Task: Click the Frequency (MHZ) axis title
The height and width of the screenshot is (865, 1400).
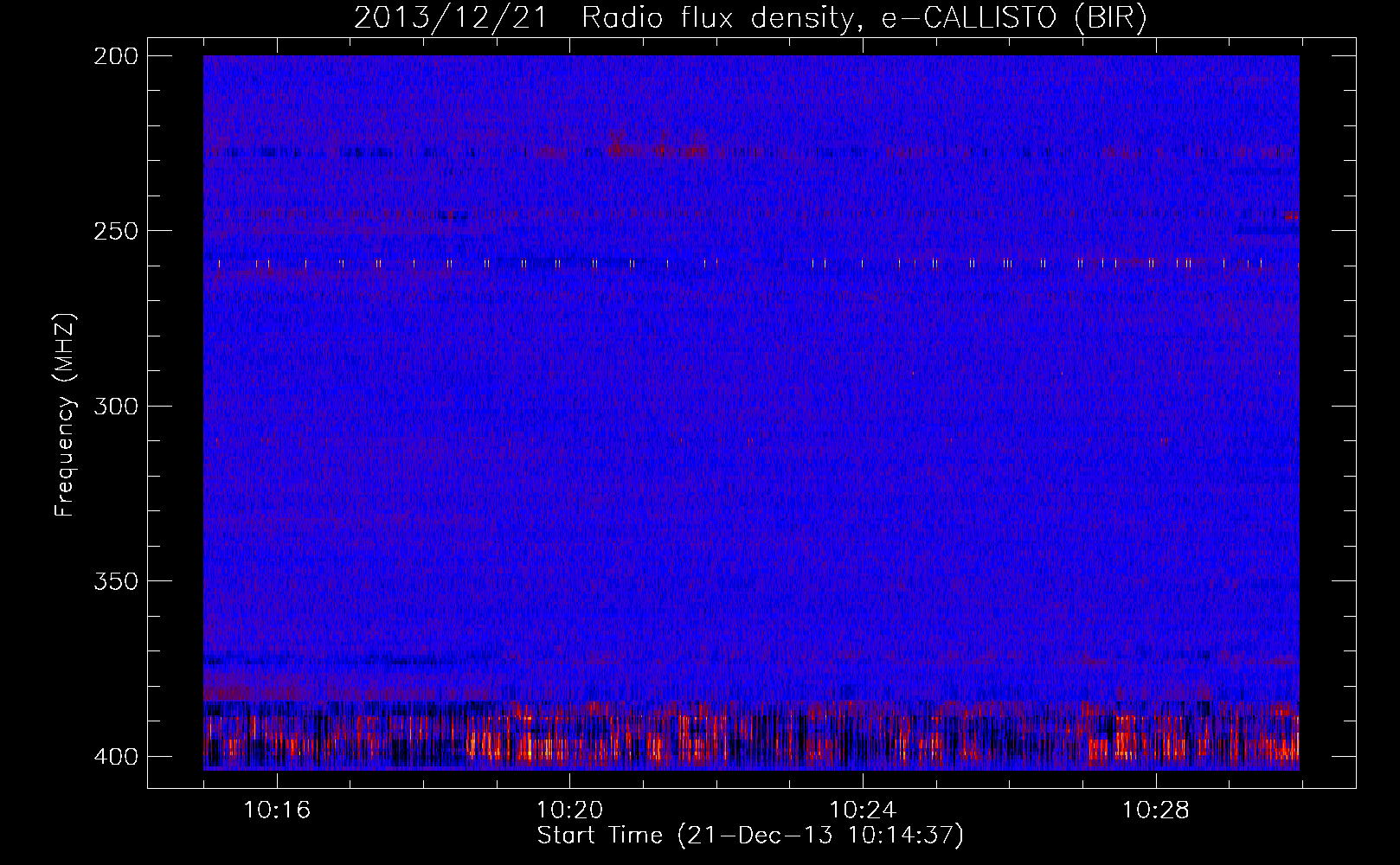Action: pyautogui.click(x=65, y=415)
